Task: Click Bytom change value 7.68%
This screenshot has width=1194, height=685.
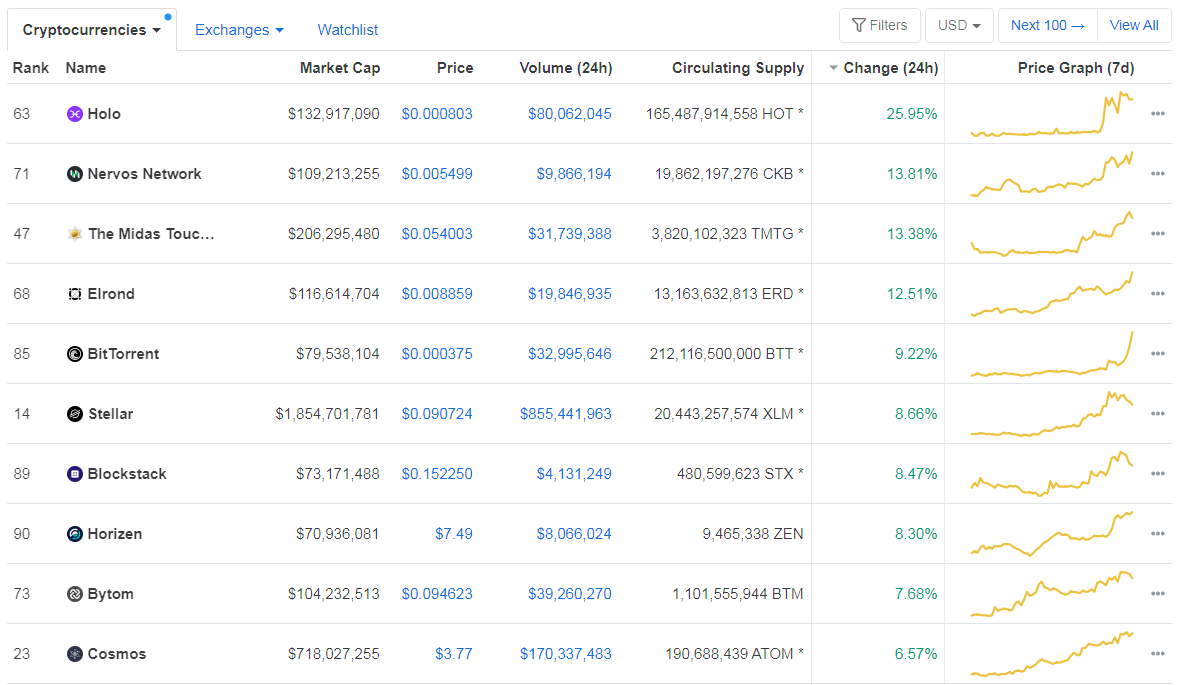Action: click(916, 594)
